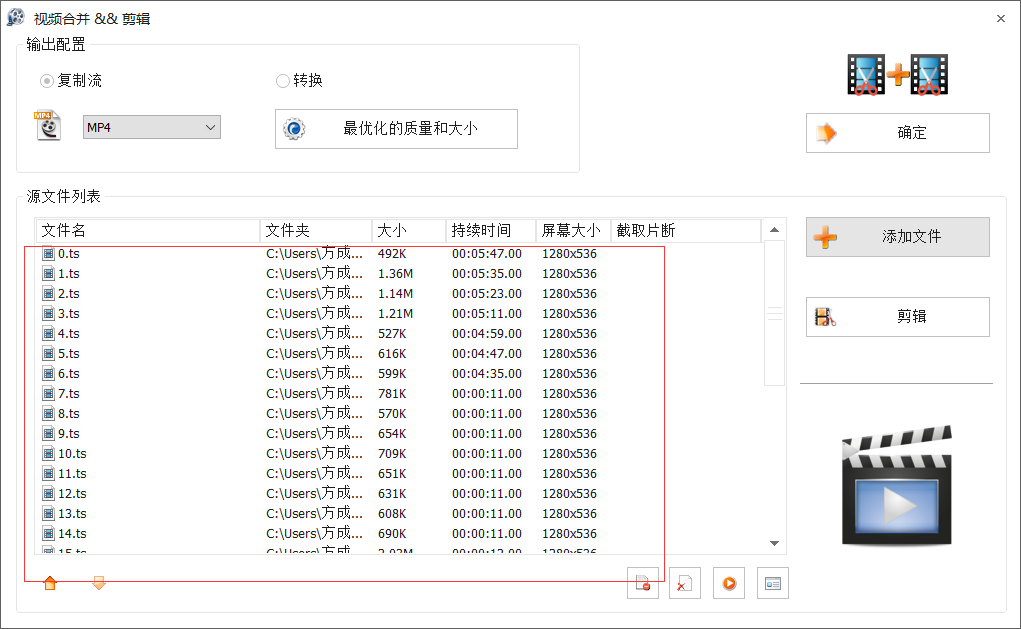Click the clear list red X icon

click(685, 583)
